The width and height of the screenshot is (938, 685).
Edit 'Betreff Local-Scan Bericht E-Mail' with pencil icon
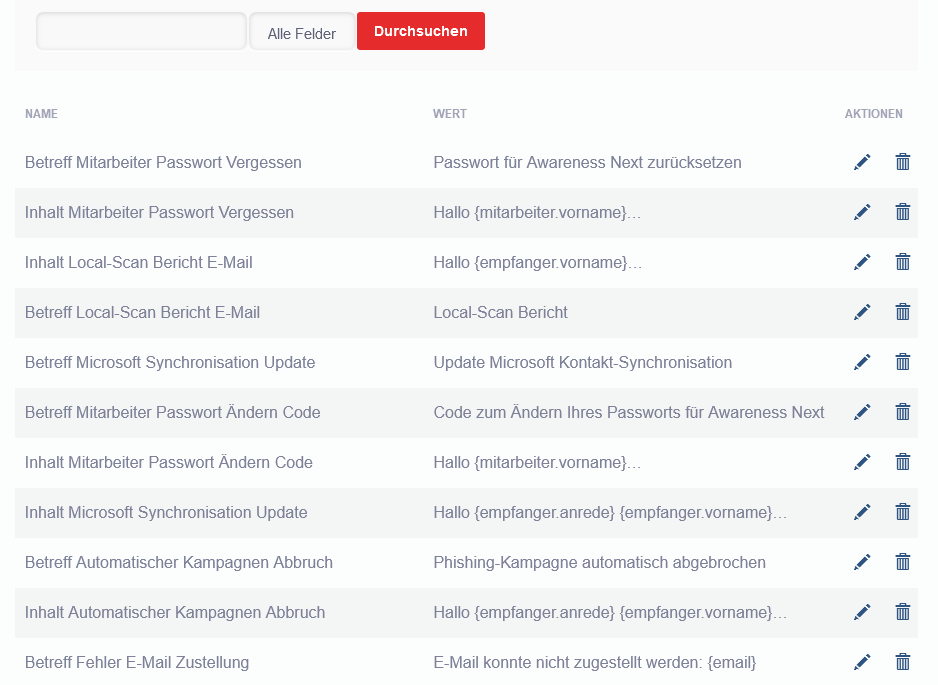[x=862, y=312]
